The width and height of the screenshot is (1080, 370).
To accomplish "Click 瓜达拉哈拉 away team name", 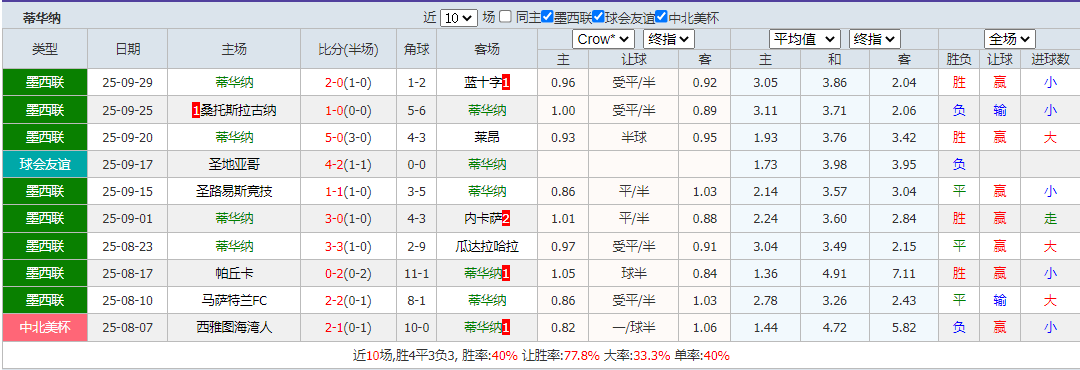I will 487,246.
